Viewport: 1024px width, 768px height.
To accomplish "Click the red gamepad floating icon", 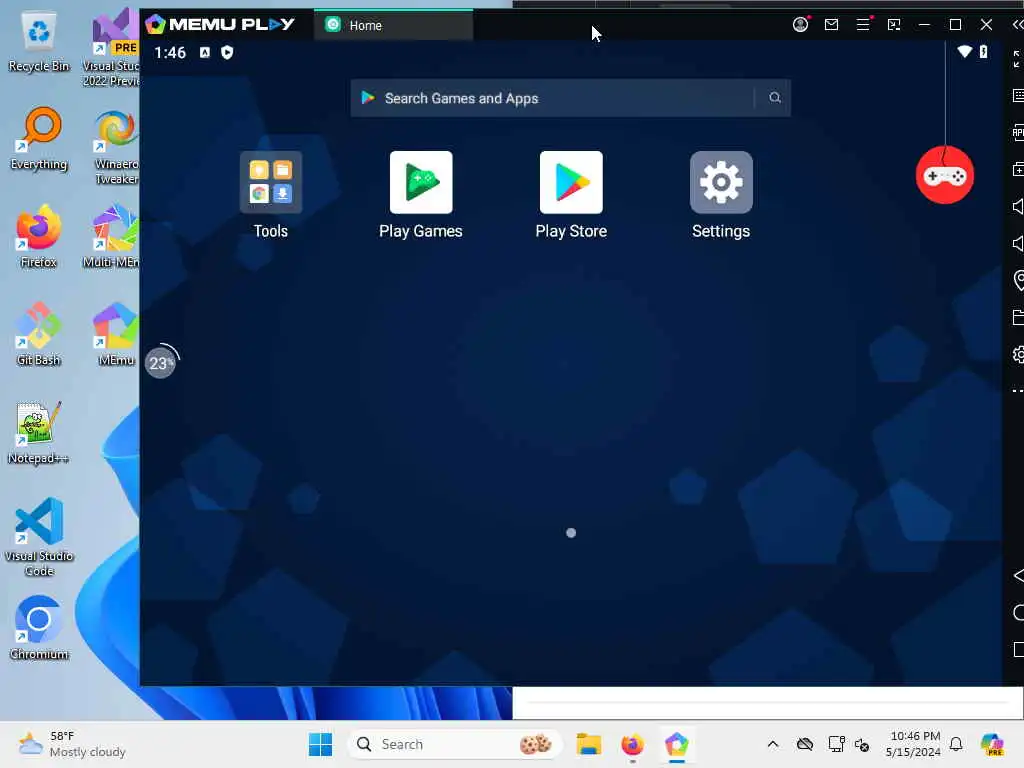I will point(944,175).
